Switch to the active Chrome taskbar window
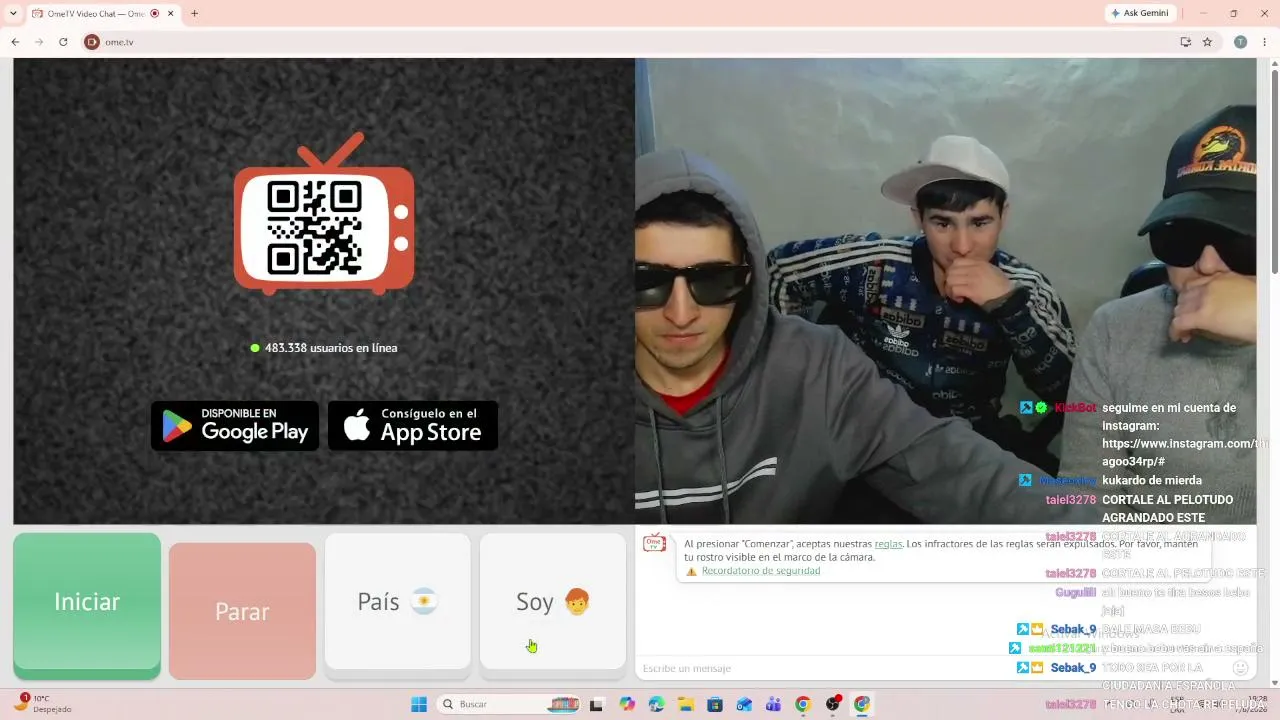The height and width of the screenshot is (720, 1280). (862, 704)
